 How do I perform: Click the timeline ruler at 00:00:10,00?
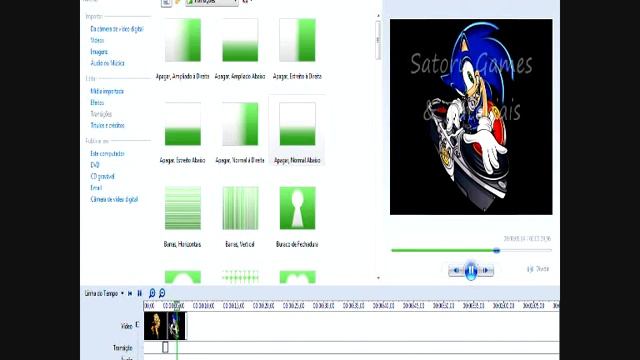(x=203, y=306)
